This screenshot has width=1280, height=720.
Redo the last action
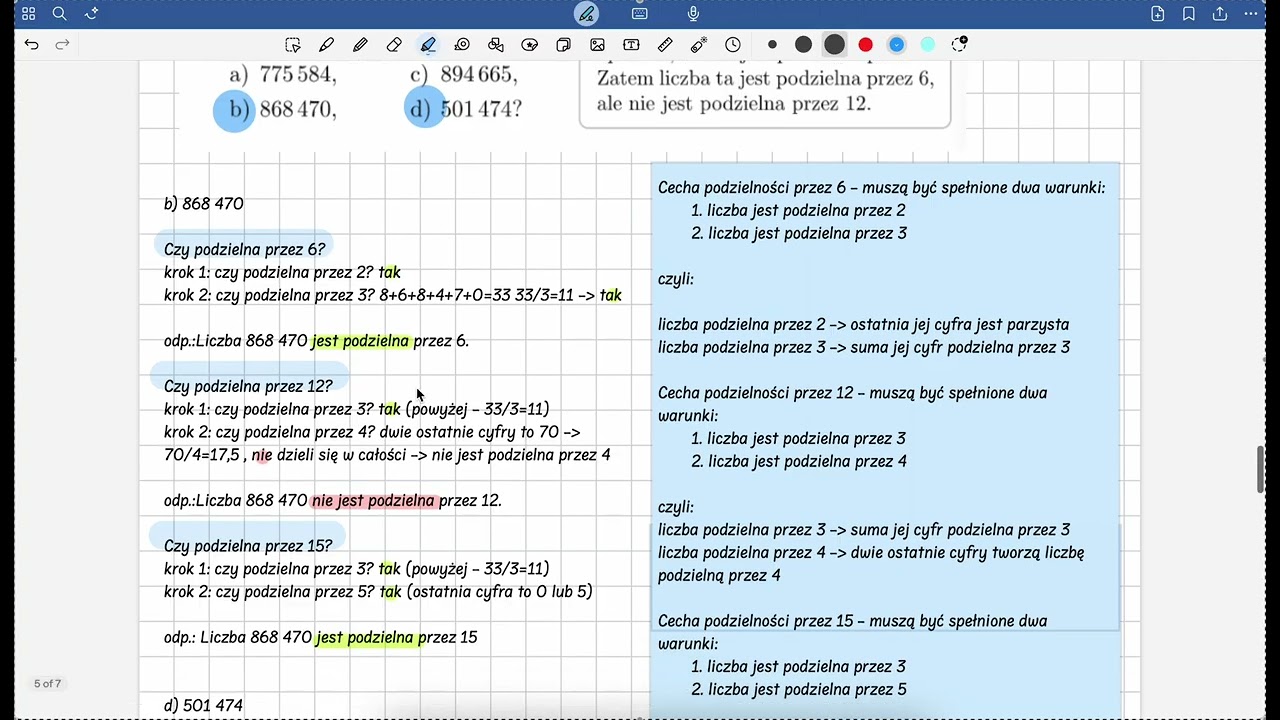click(62, 45)
